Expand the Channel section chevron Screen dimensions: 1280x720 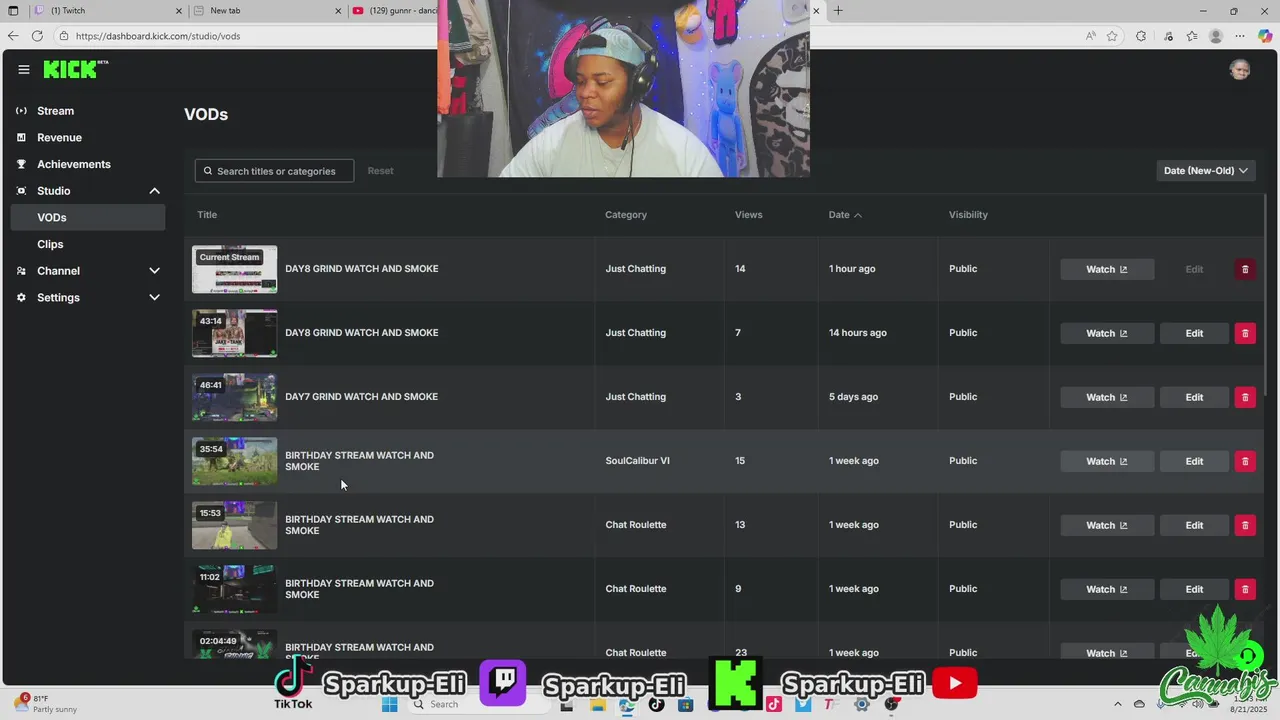coord(154,271)
